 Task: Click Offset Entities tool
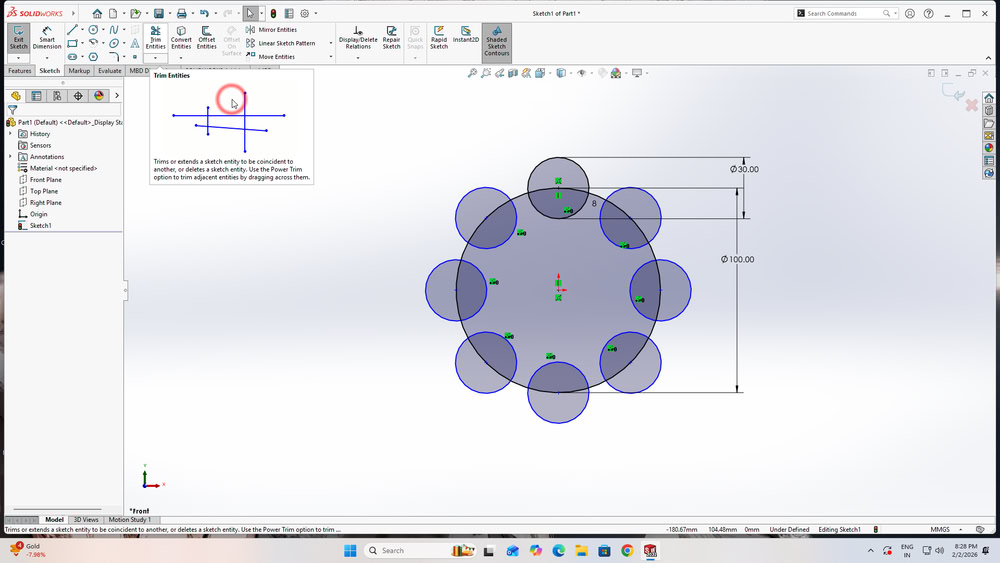(206, 38)
